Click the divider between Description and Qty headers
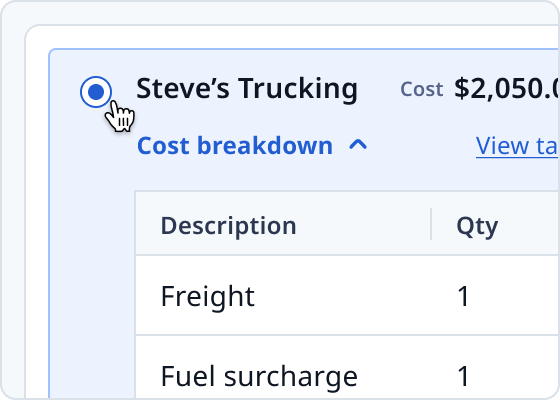The width and height of the screenshot is (560, 400). tap(431, 224)
